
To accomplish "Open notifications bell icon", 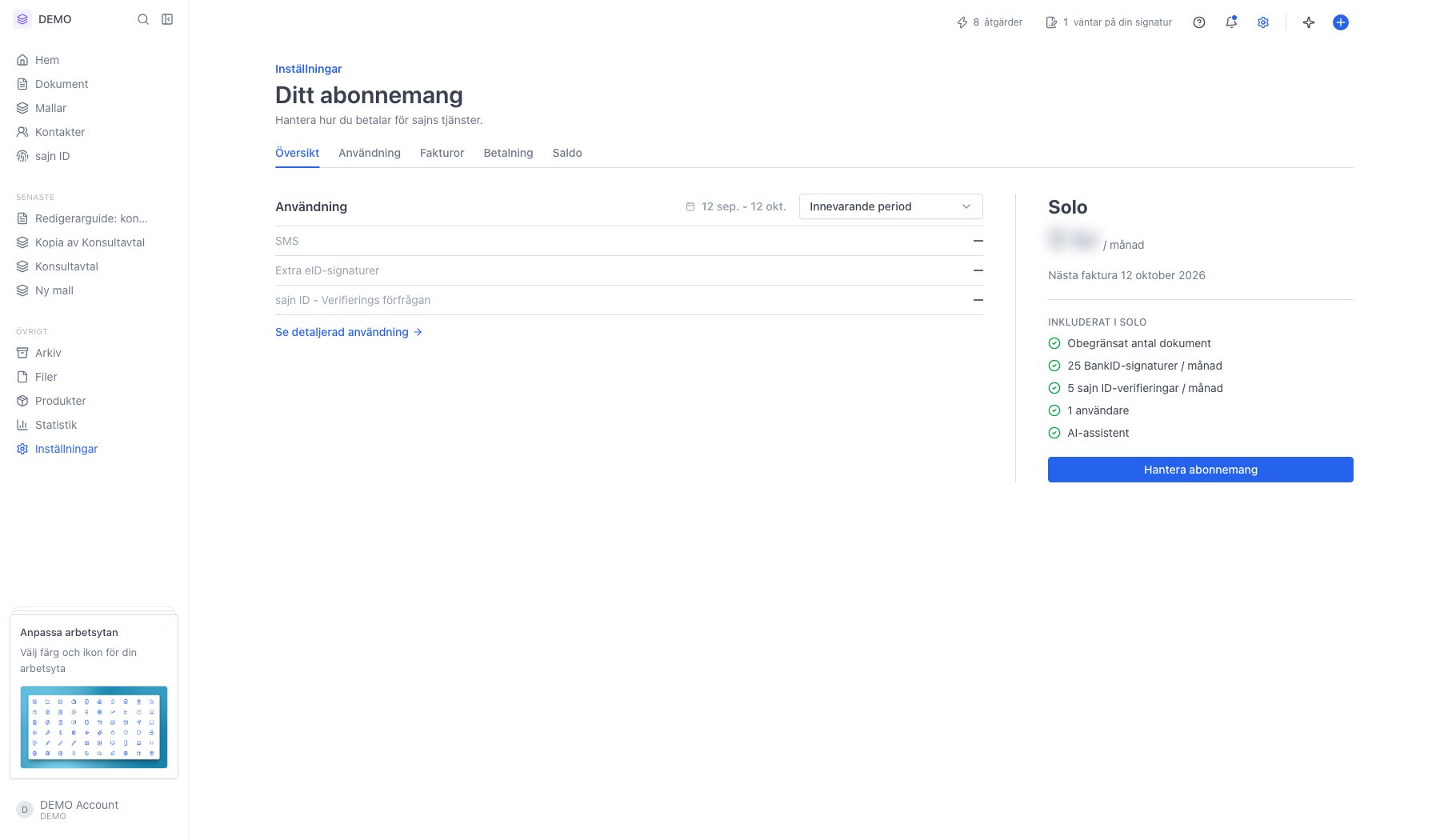I will (x=1231, y=22).
